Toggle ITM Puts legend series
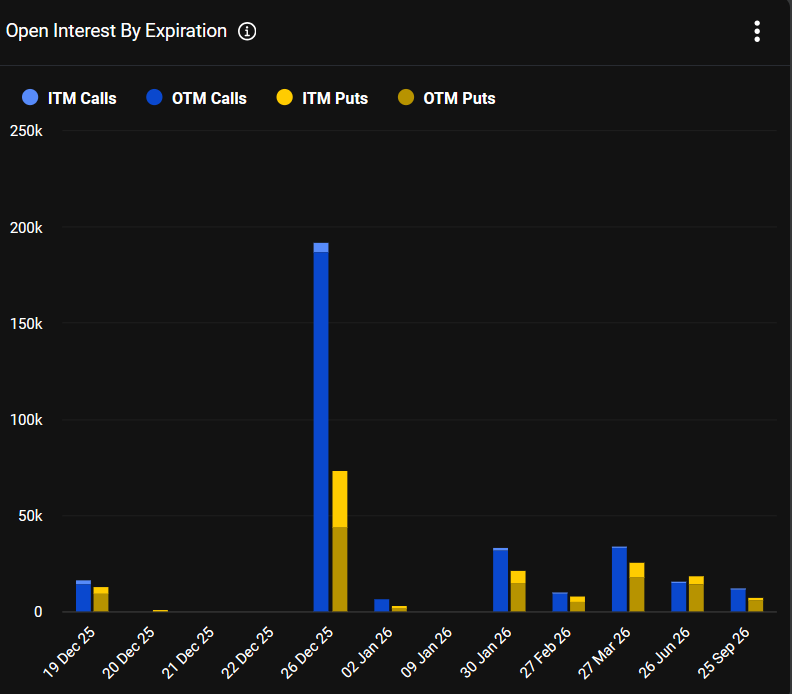Image resolution: width=792 pixels, height=694 pixels. (x=335, y=98)
